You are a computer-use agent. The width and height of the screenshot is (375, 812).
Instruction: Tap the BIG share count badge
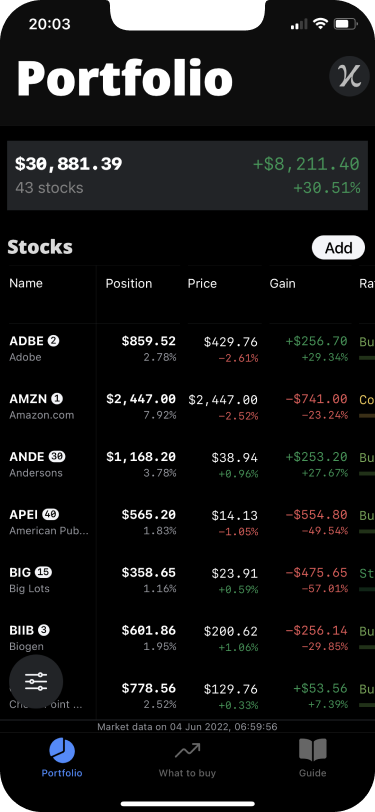click(44, 572)
